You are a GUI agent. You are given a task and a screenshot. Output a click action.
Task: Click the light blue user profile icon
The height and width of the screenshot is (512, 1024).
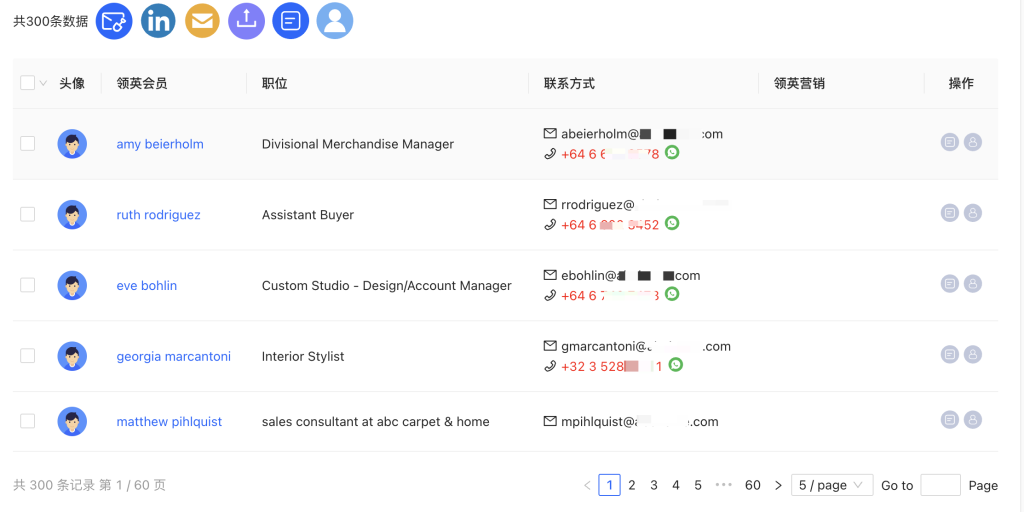[x=335, y=21]
